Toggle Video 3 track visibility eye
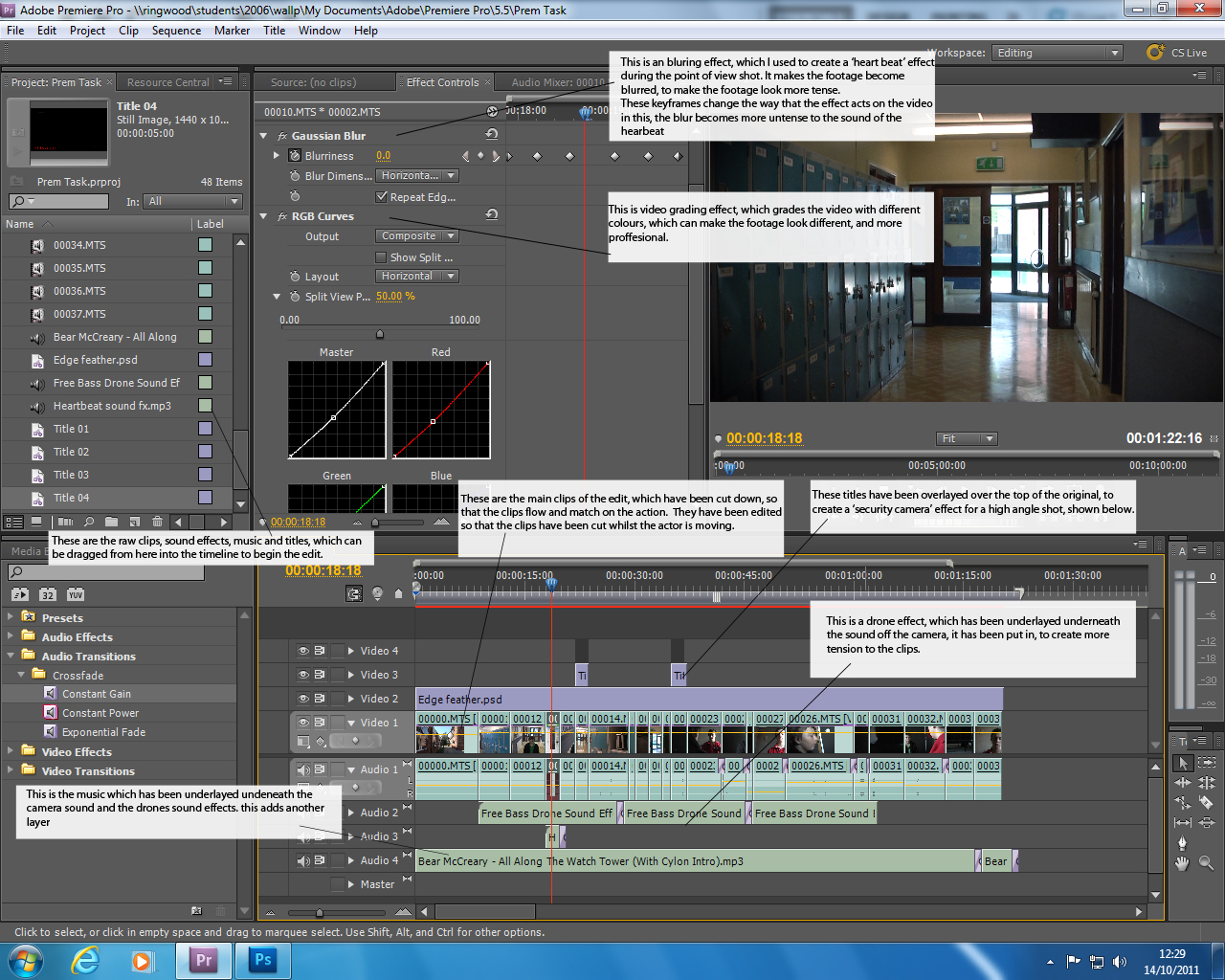The image size is (1225, 980). coord(303,675)
